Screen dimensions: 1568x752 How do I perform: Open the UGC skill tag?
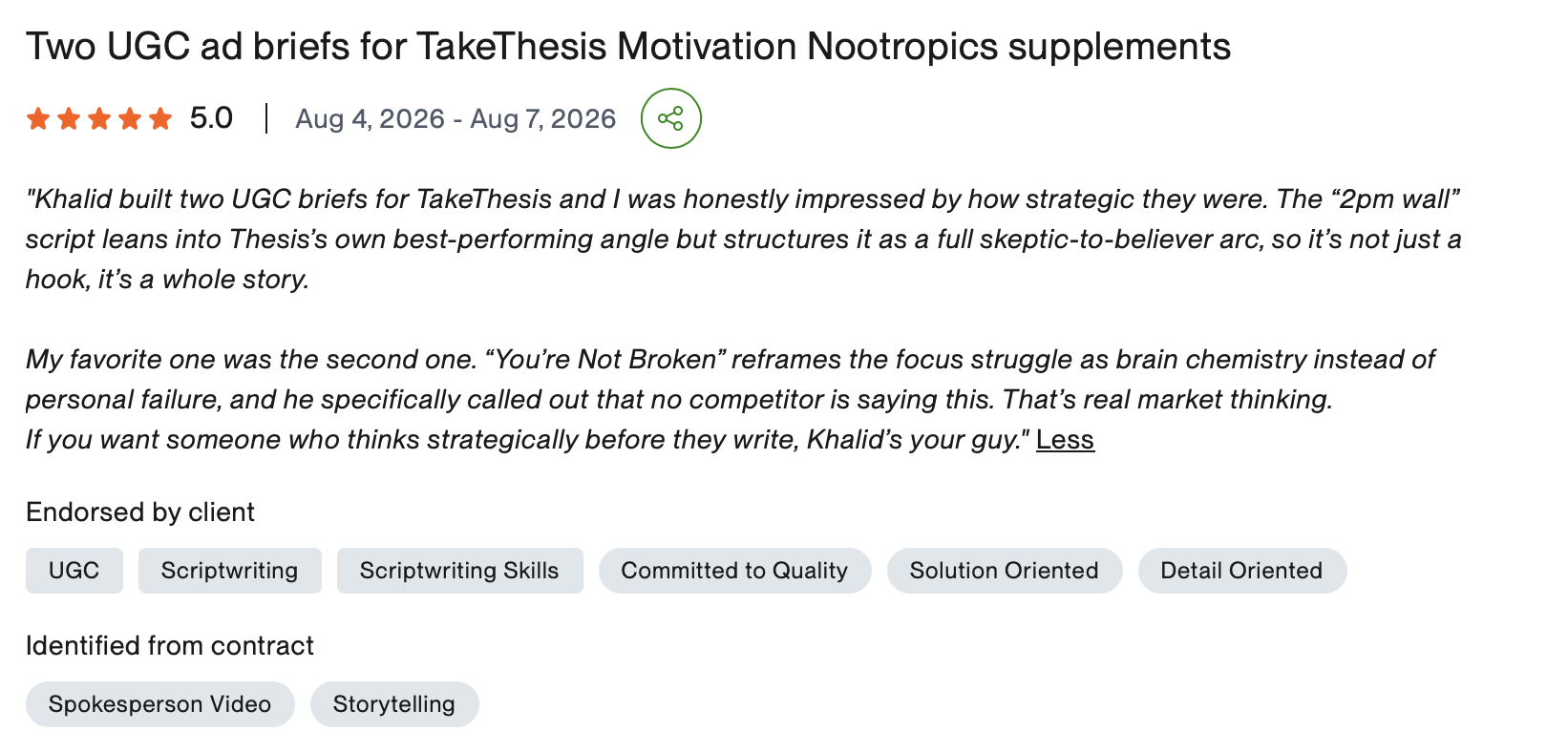pyautogui.click(x=74, y=571)
